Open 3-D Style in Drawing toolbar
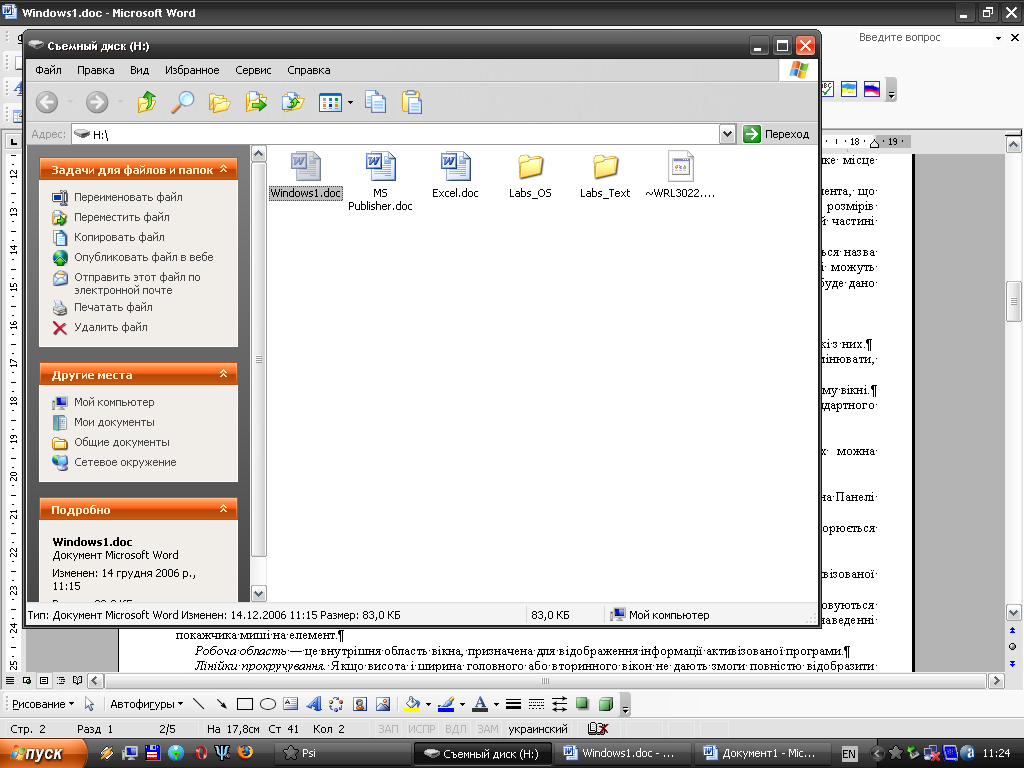This screenshot has height=768, width=1024. 606,704
